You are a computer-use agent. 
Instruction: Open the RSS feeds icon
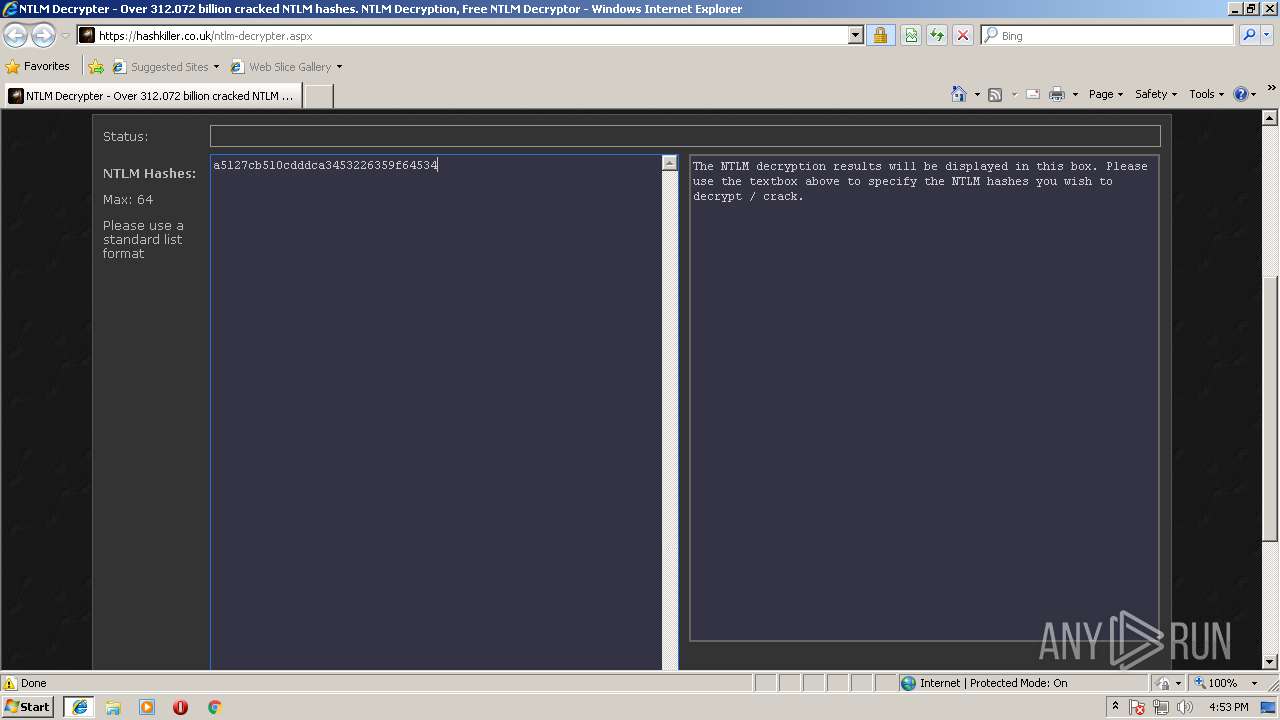click(x=995, y=94)
